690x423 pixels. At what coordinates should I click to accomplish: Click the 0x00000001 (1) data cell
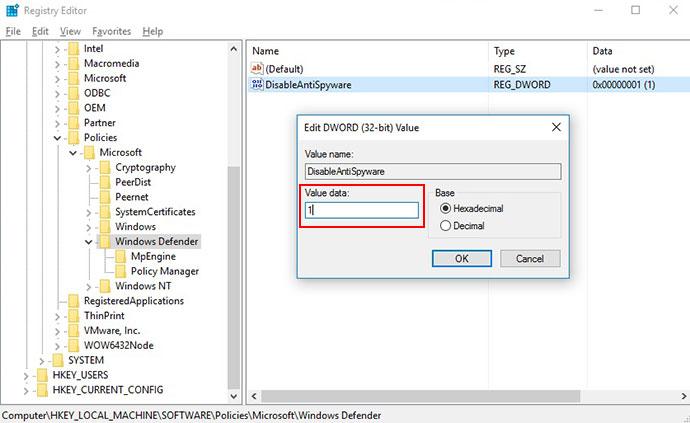point(624,85)
